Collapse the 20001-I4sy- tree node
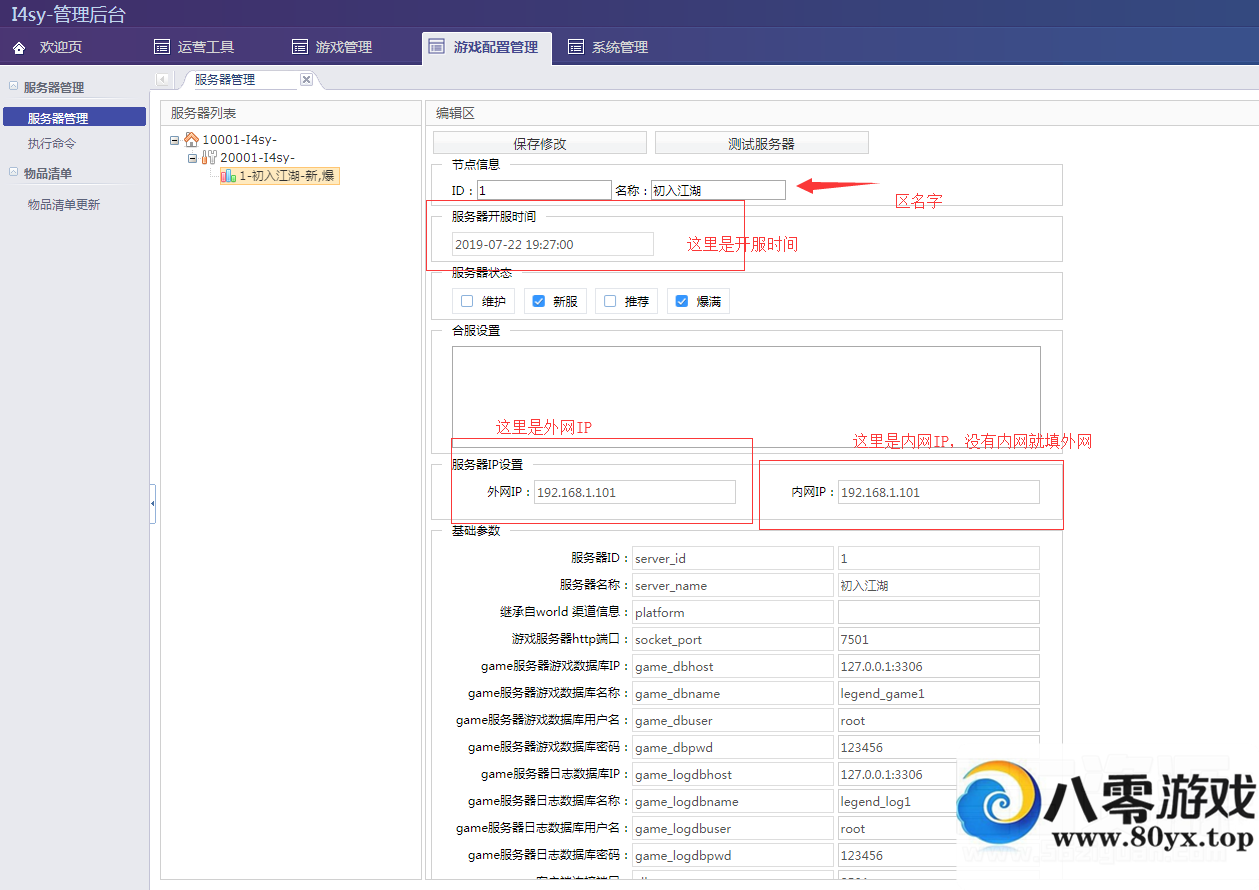The height and width of the screenshot is (890, 1259). click(x=193, y=158)
